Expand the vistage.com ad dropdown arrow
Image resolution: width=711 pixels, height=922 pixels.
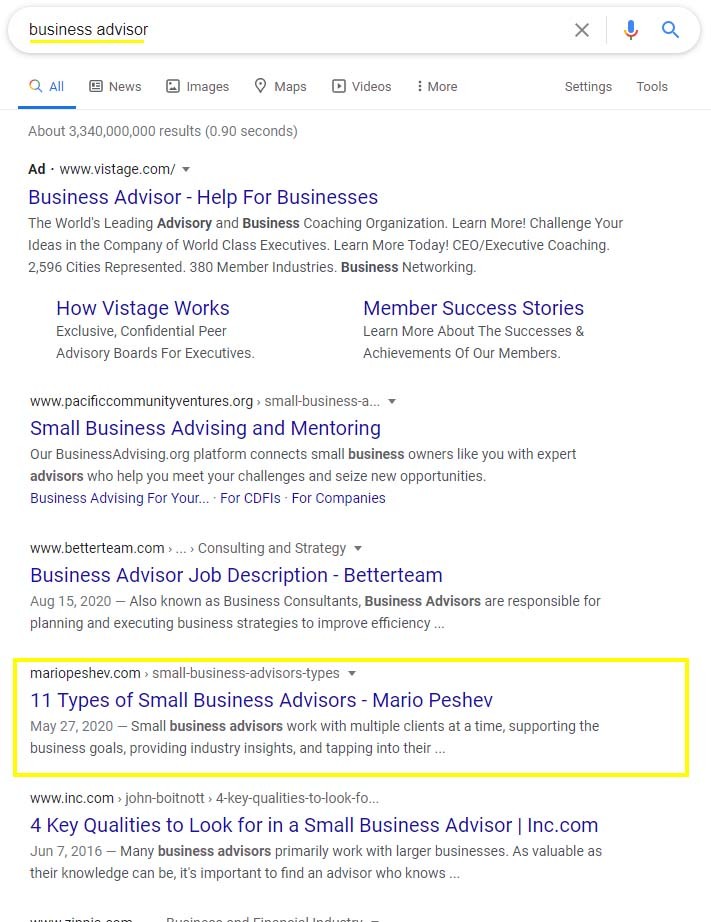[x=186, y=169]
